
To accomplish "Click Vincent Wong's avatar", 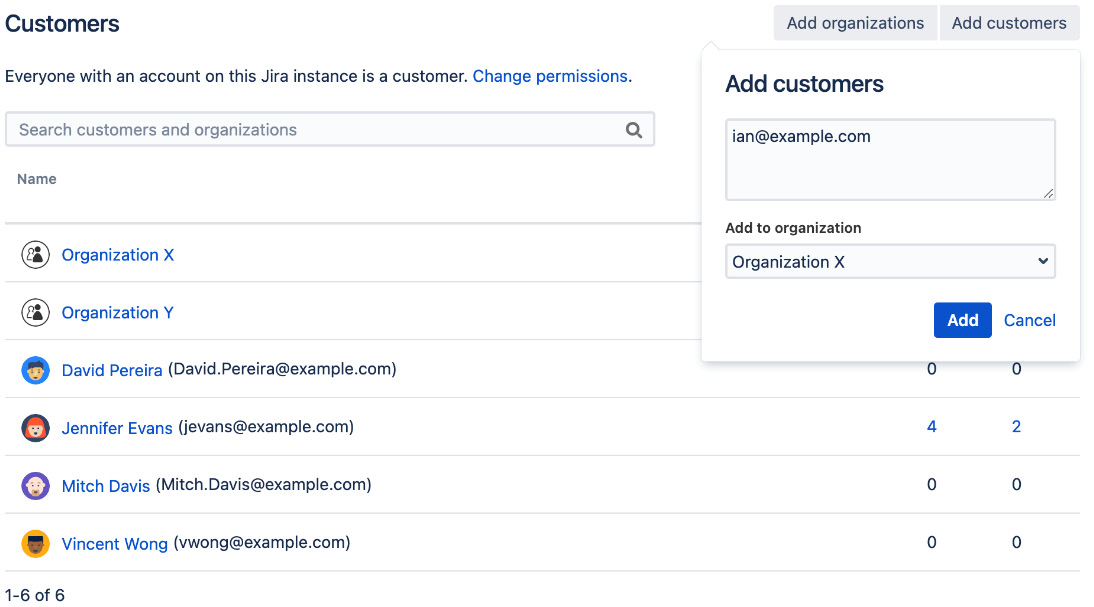I will 35,543.
